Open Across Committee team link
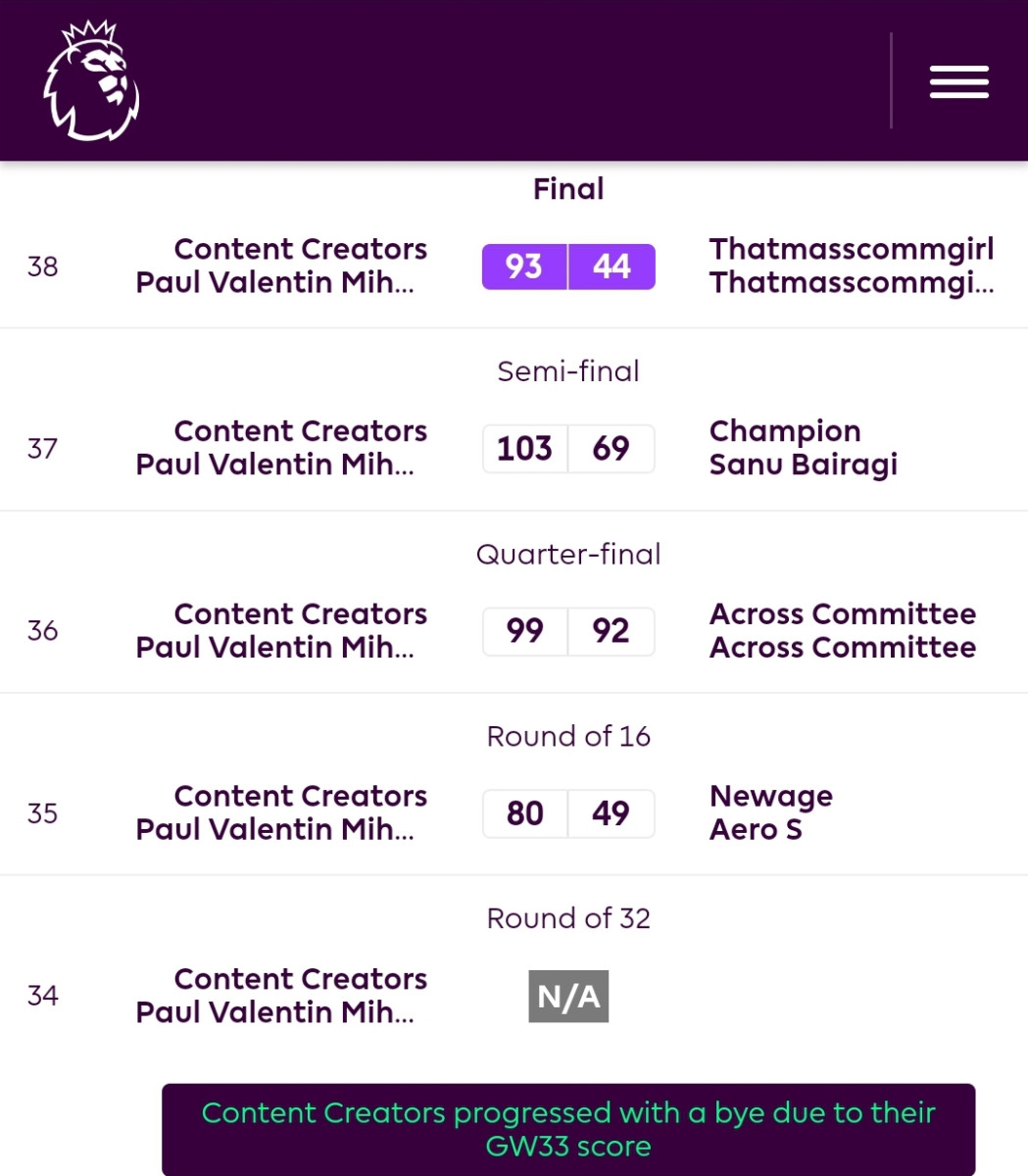This screenshot has width=1028, height=1176. click(843, 630)
